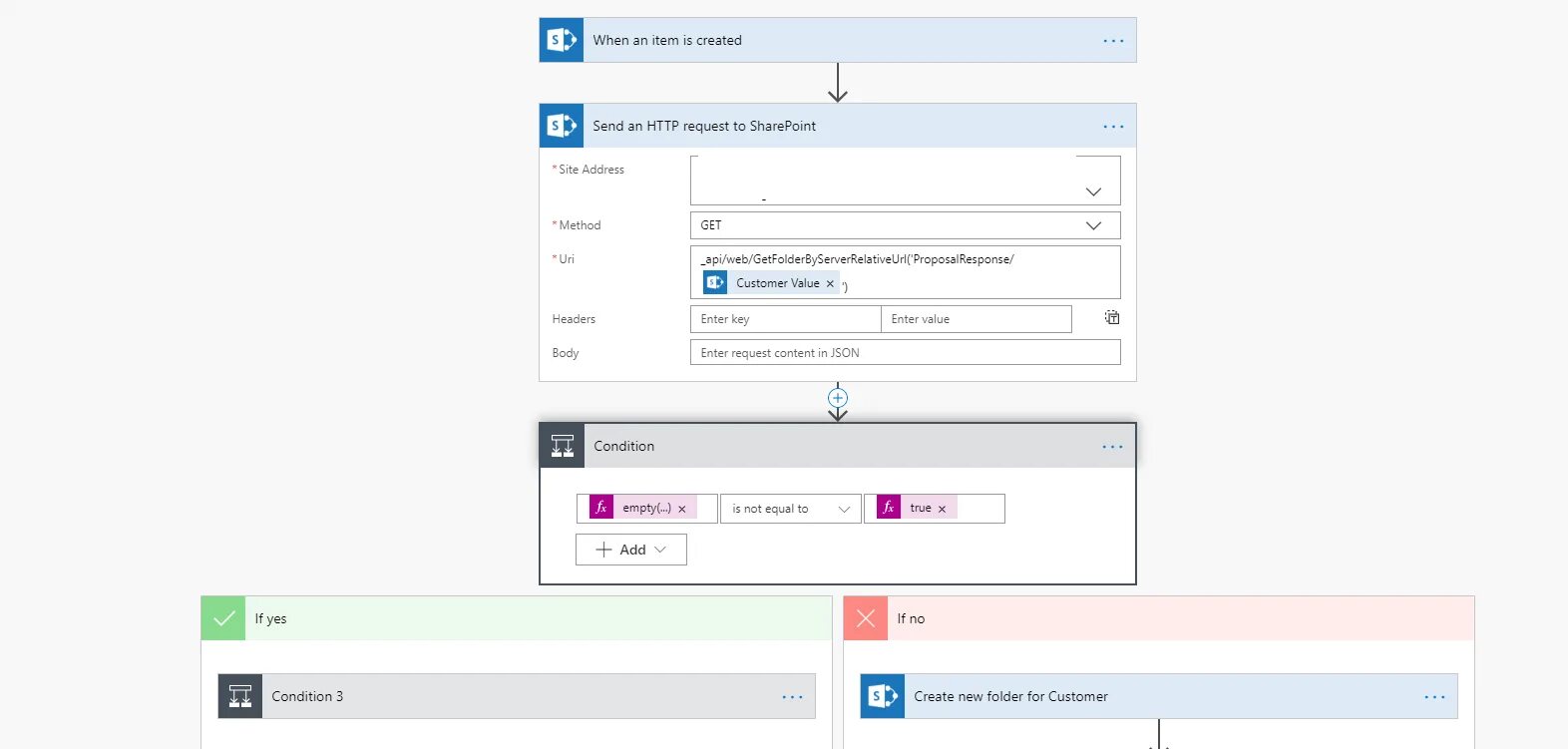
Task: Click the 'Site Address' label
Action: tap(591, 170)
